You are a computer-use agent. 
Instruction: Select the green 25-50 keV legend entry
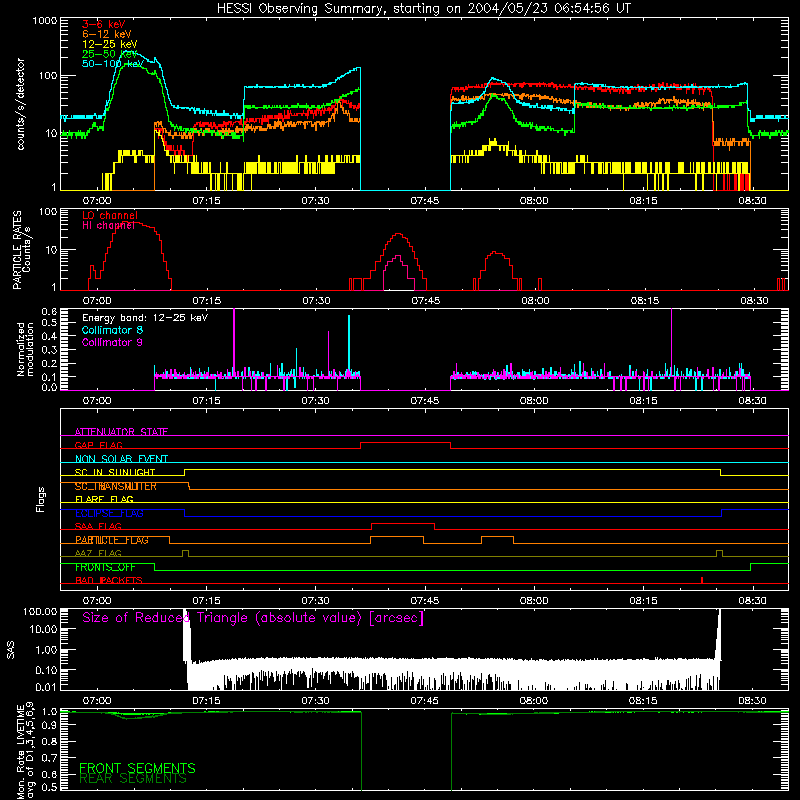(x=110, y=54)
